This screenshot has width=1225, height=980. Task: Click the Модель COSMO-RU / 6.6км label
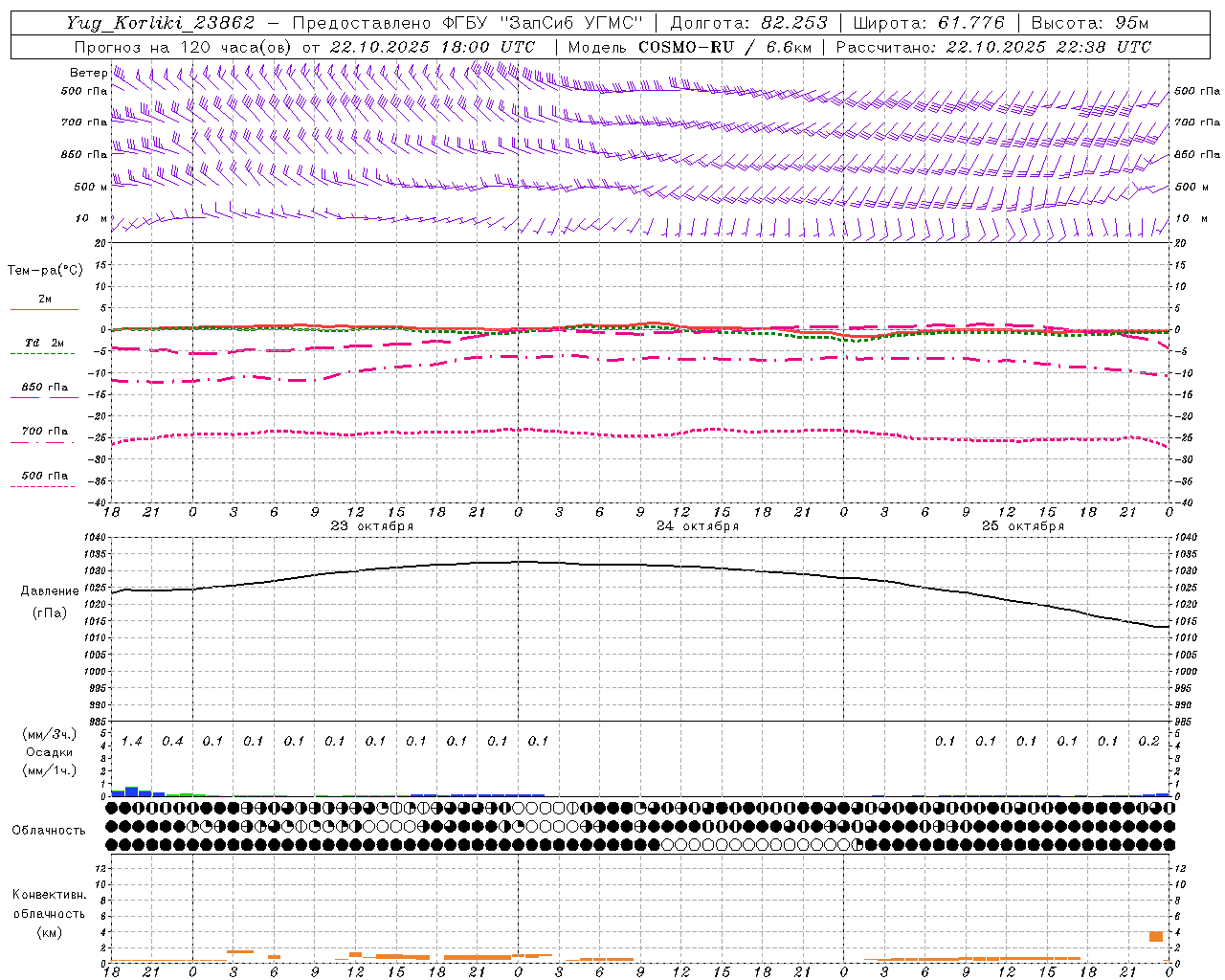[x=690, y=47]
